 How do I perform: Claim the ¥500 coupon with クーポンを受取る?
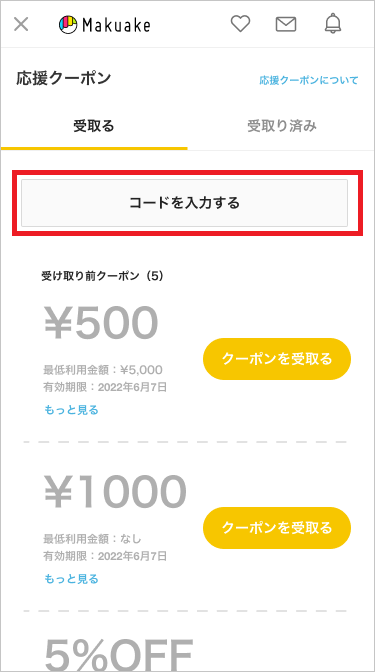[277, 359]
